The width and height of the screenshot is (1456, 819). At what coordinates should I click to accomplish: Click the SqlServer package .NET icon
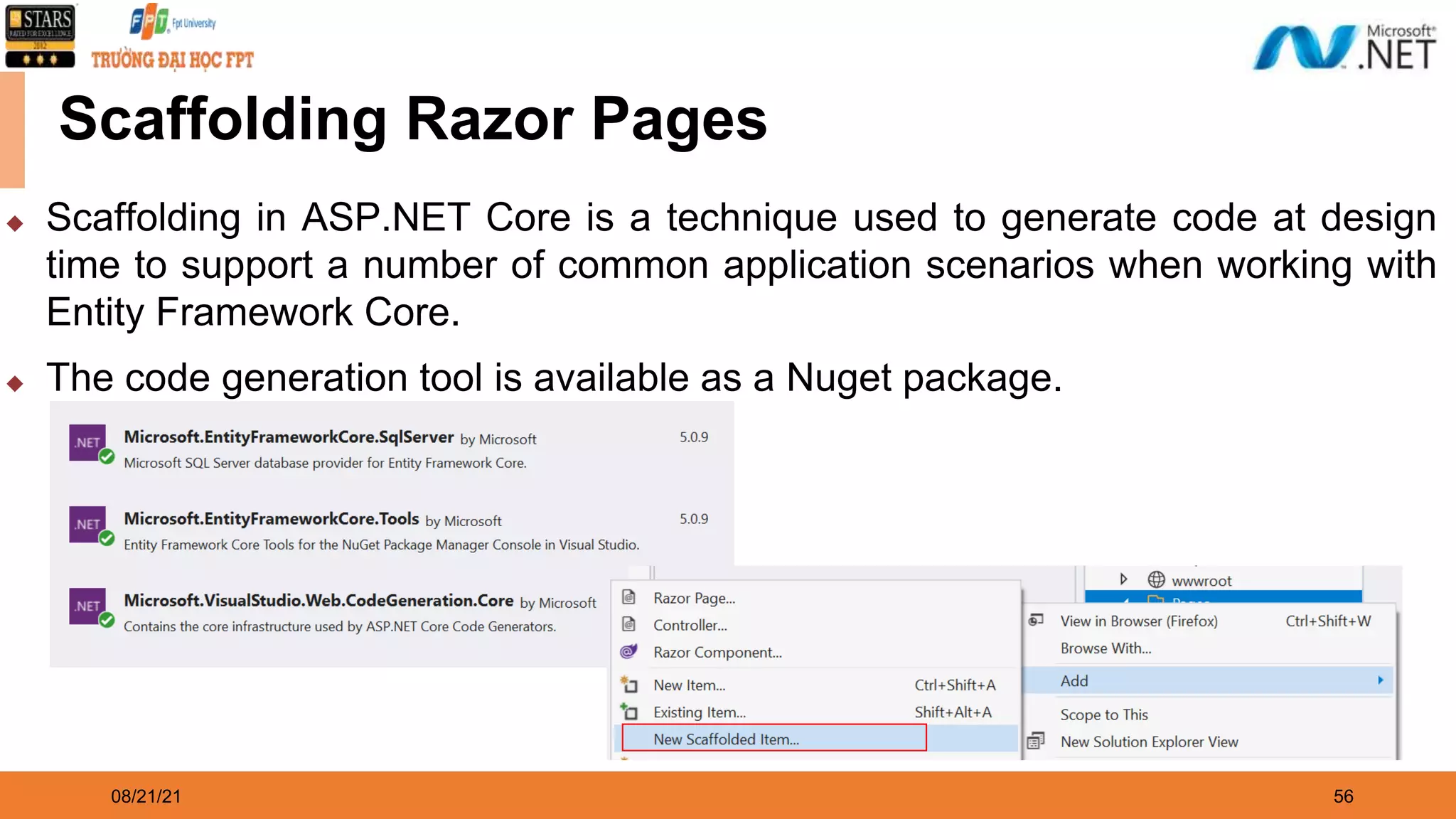tap(91, 444)
